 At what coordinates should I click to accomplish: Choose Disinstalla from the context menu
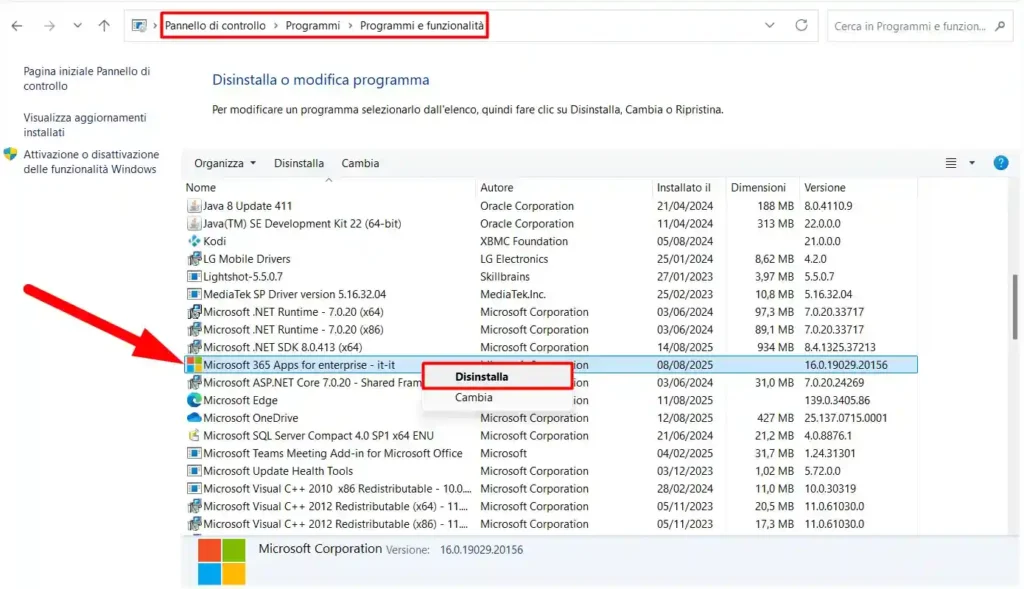pos(498,378)
